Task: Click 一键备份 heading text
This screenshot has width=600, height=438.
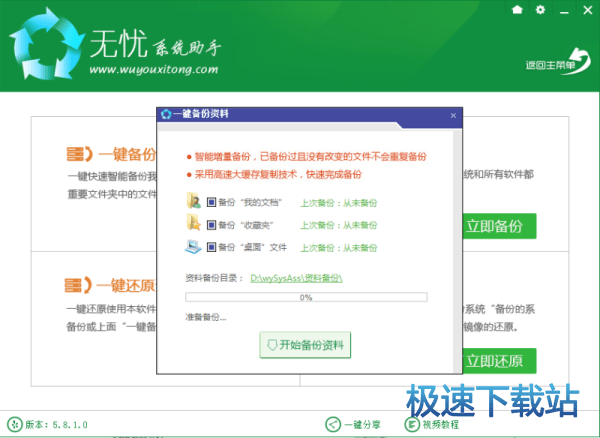Action: (127, 155)
